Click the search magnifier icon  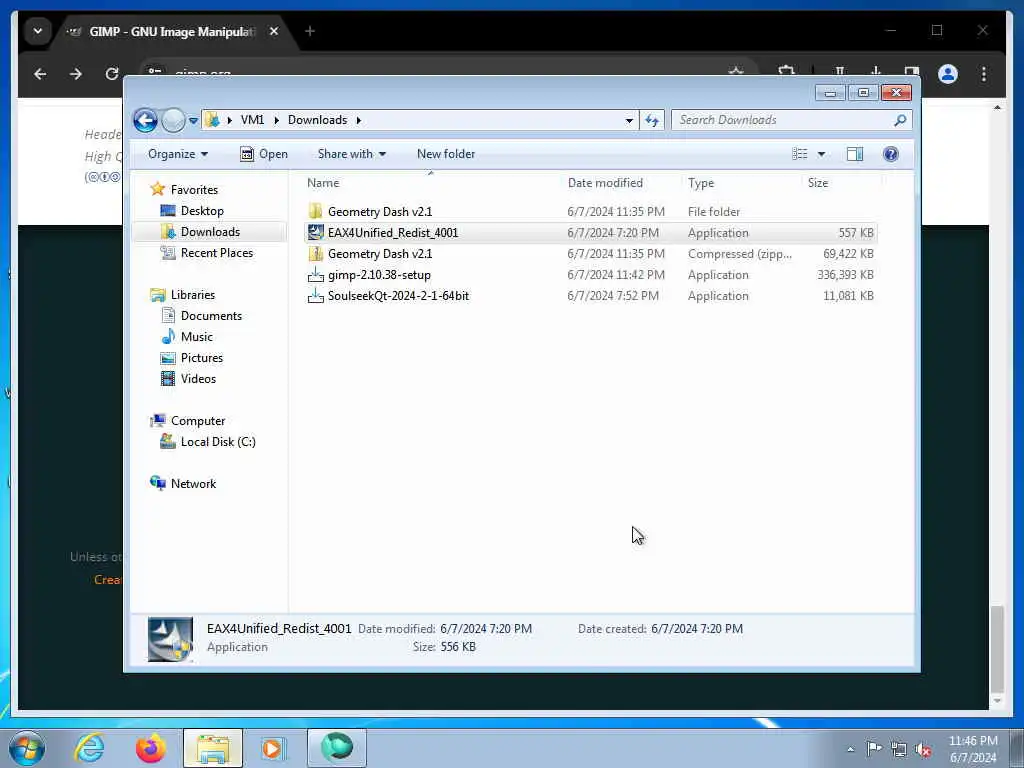(900, 120)
